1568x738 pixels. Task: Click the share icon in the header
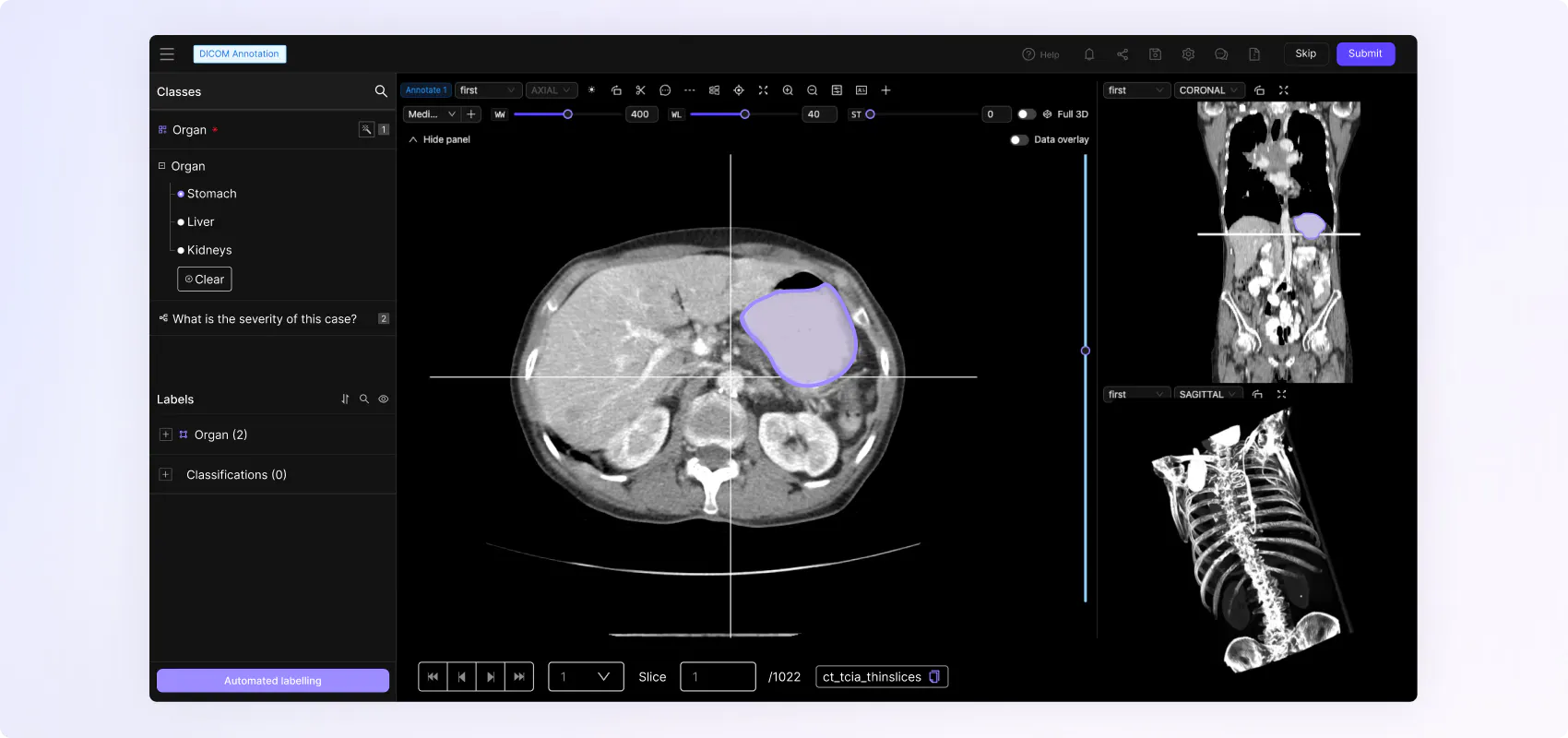click(x=1123, y=54)
